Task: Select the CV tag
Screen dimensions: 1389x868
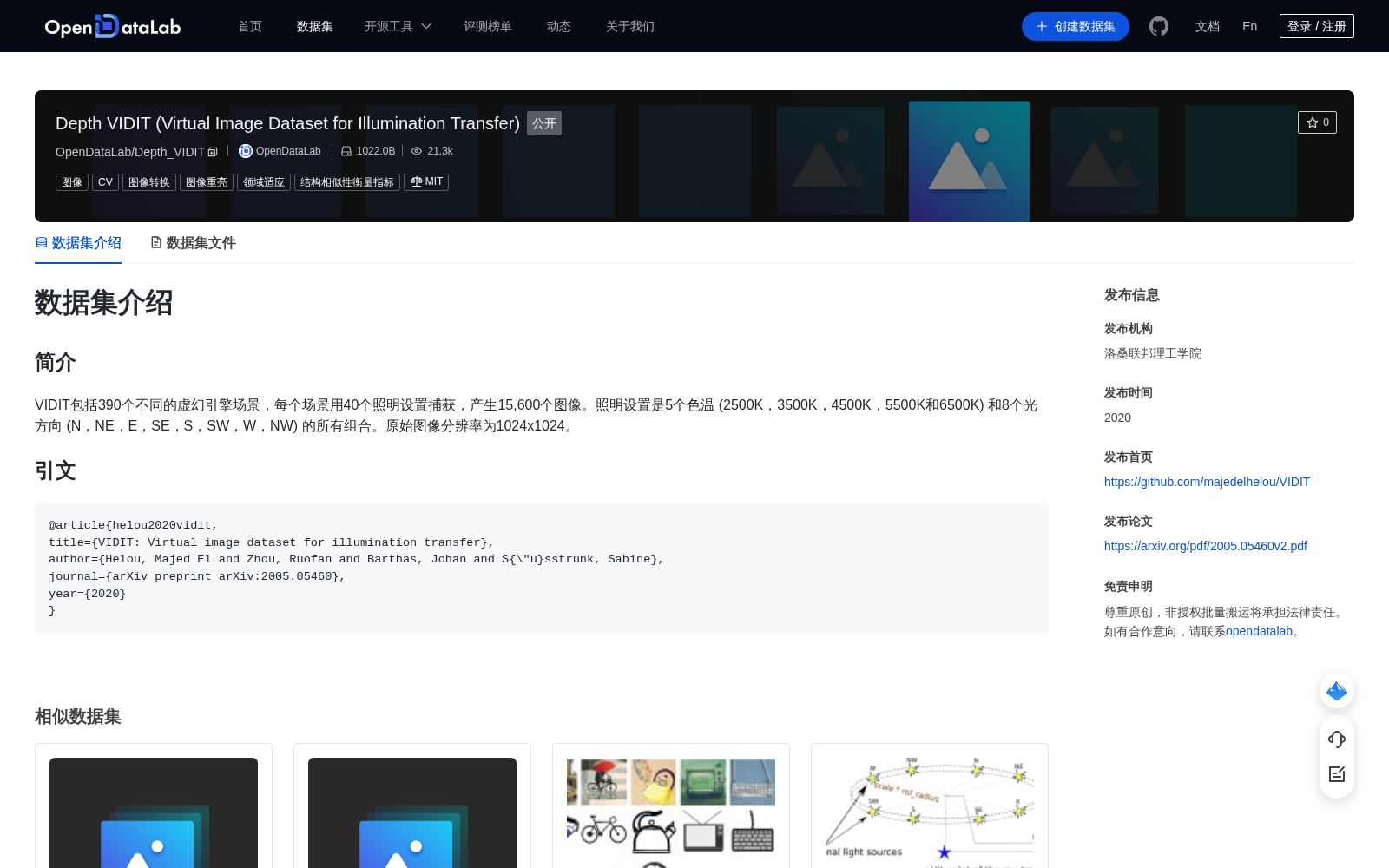Action: 105,182
